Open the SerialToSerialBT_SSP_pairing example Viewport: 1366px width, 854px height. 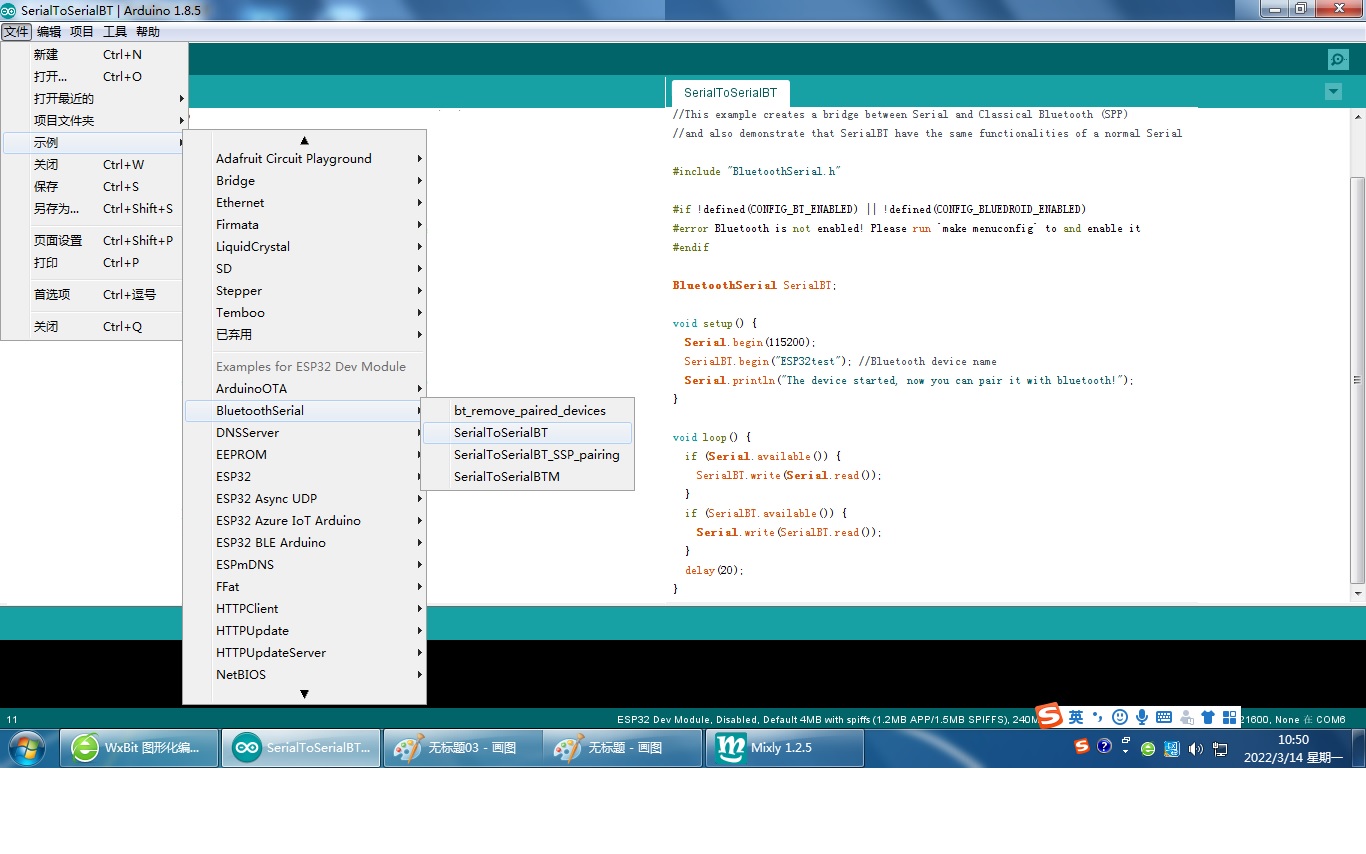coord(528,455)
